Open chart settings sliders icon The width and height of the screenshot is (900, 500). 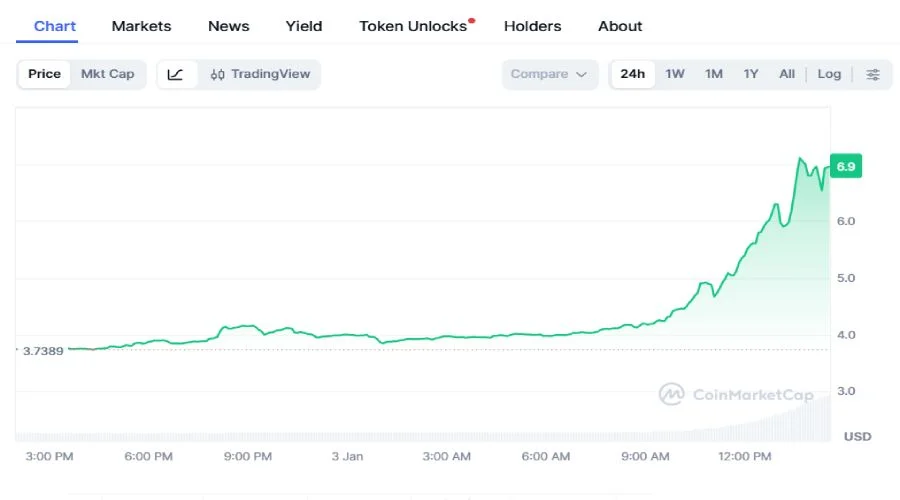[873, 74]
